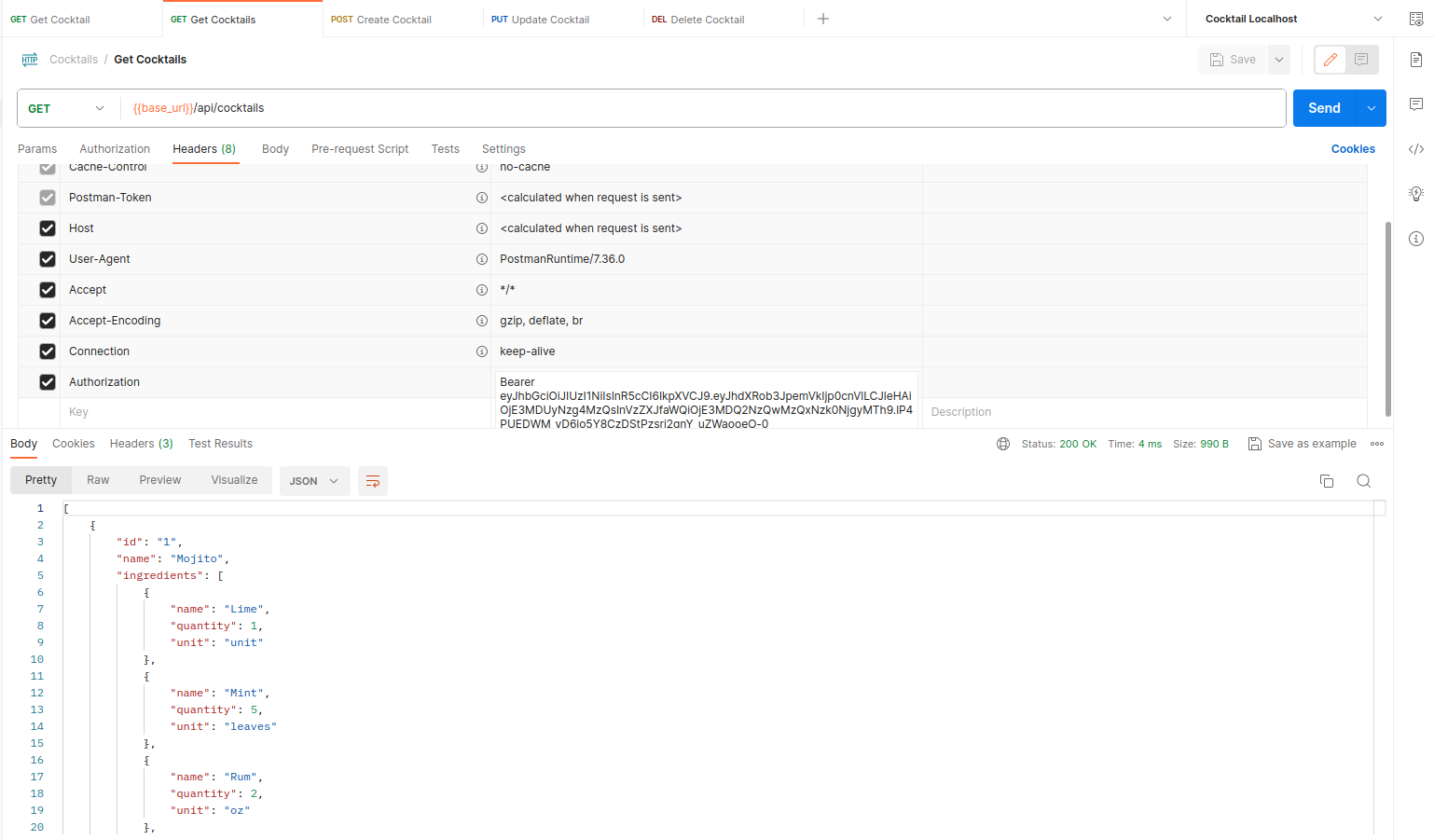Switch response view to Raw

coord(98,480)
